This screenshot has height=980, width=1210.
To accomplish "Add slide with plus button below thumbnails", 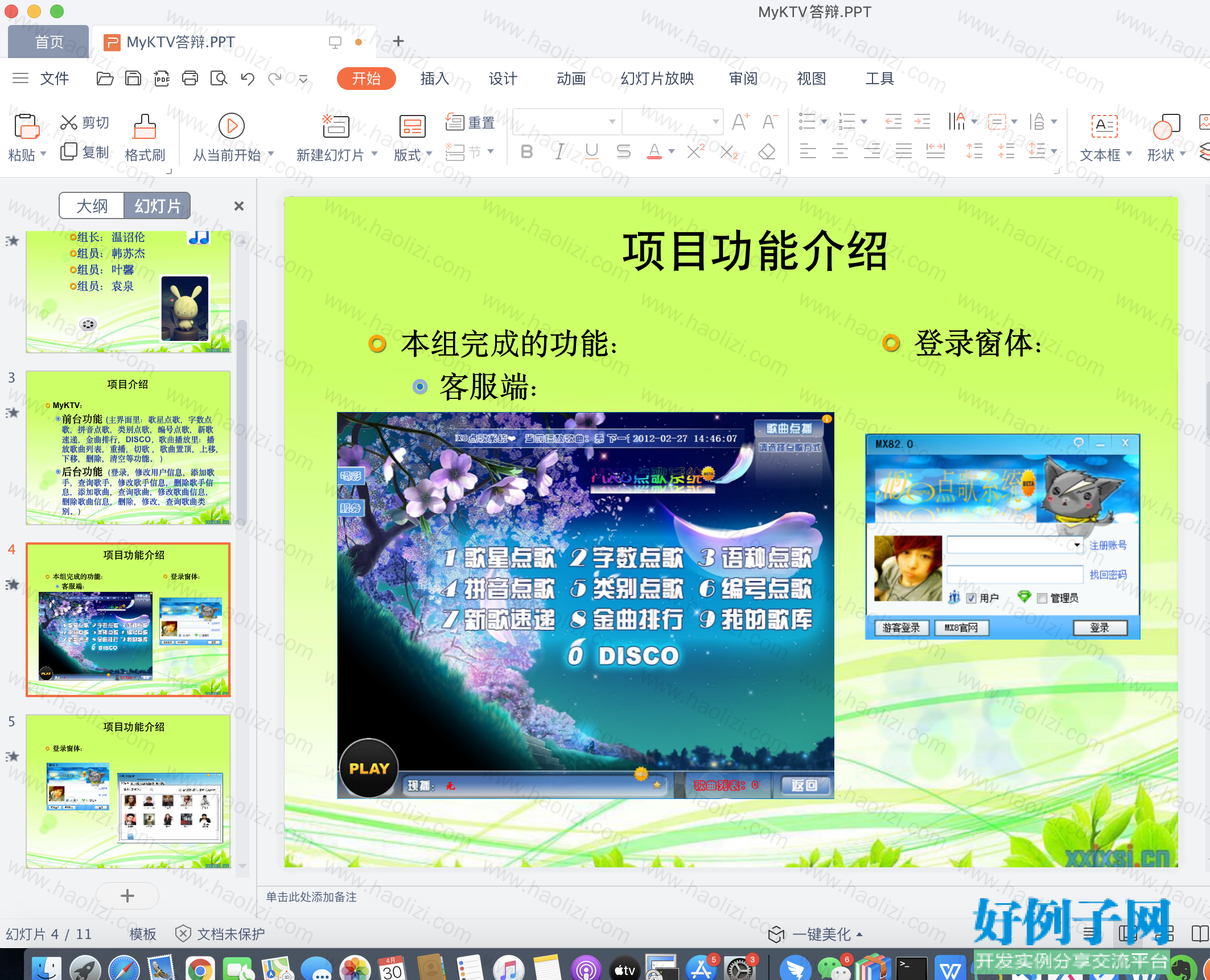I will click(x=127, y=896).
